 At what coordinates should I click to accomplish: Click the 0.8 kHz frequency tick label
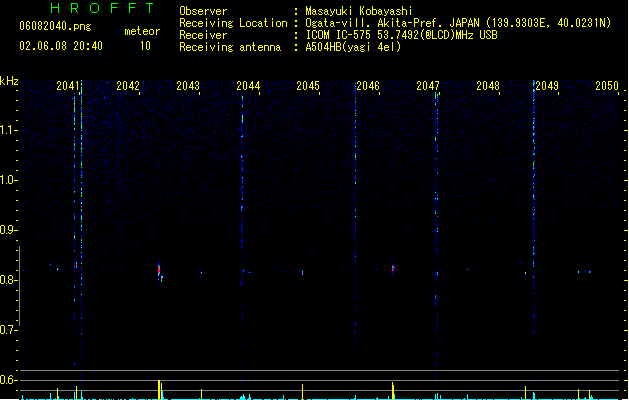click(x=8, y=280)
